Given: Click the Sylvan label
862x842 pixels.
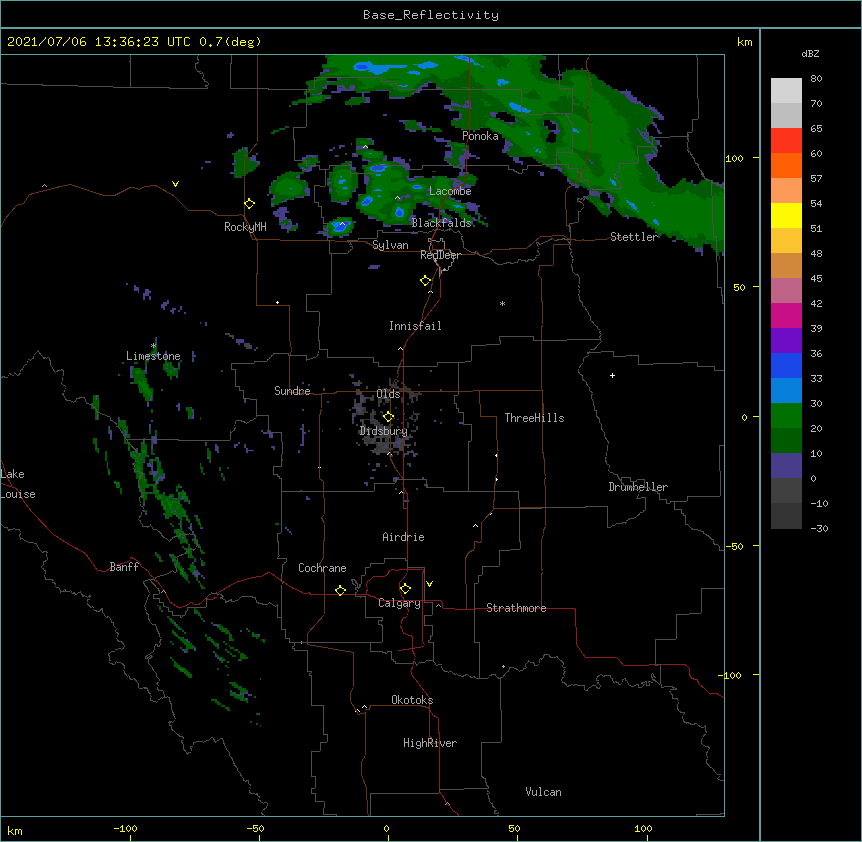Looking at the screenshot, I should pos(390,245).
